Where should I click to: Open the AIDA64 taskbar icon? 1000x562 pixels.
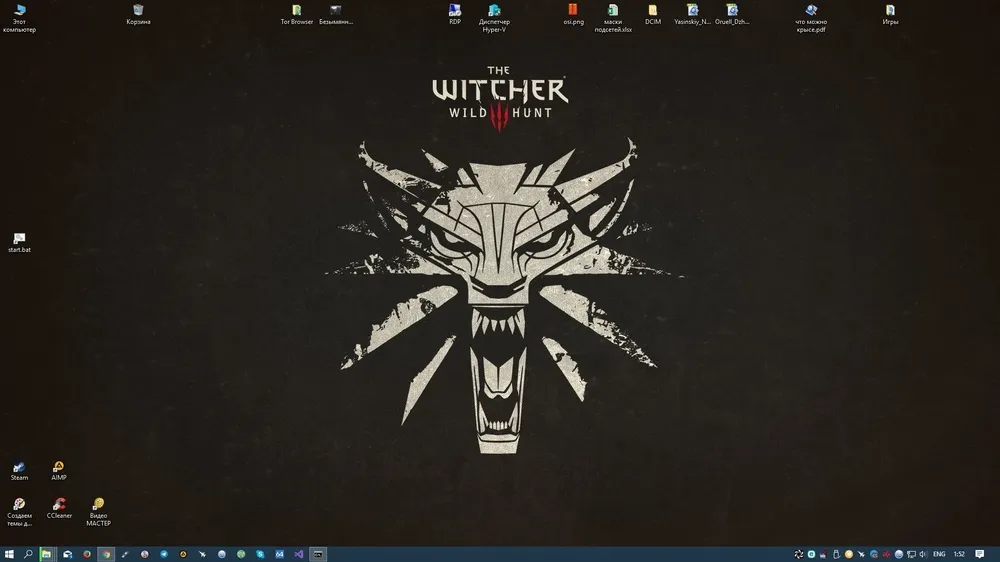click(x=279, y=554)
